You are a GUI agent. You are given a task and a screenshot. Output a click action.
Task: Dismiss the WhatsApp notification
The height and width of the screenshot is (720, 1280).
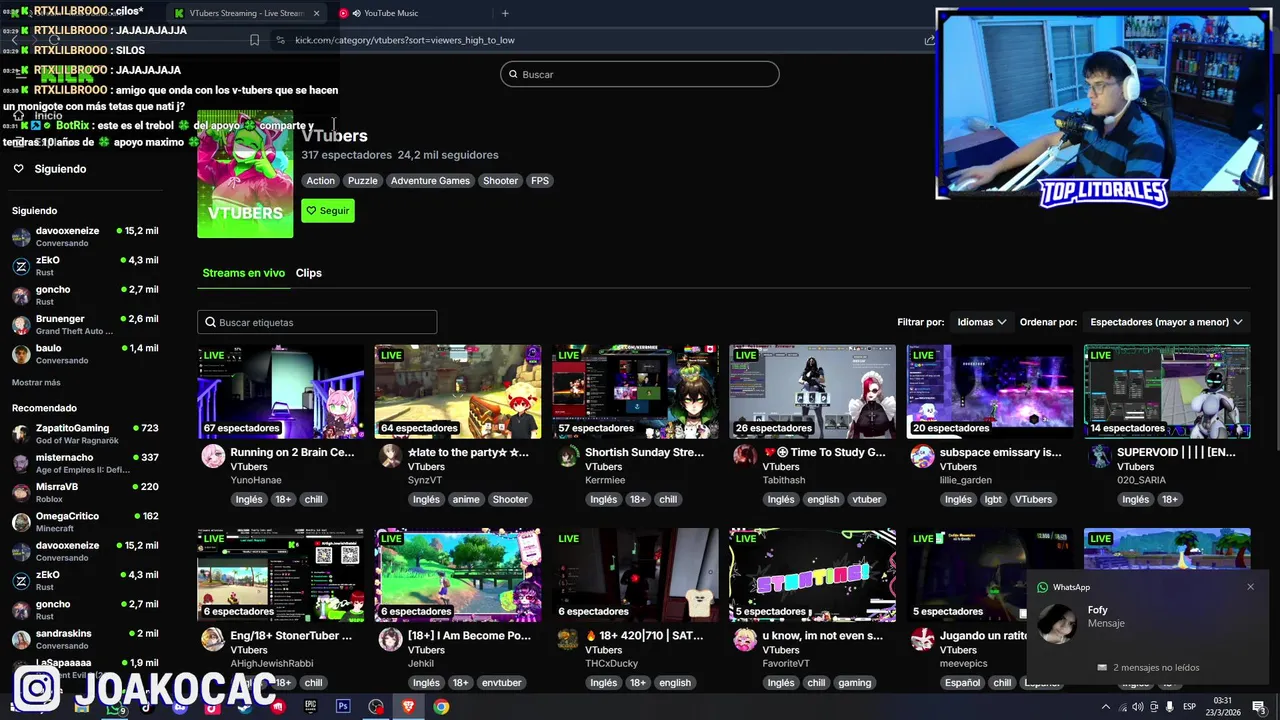pos(1250,587)
